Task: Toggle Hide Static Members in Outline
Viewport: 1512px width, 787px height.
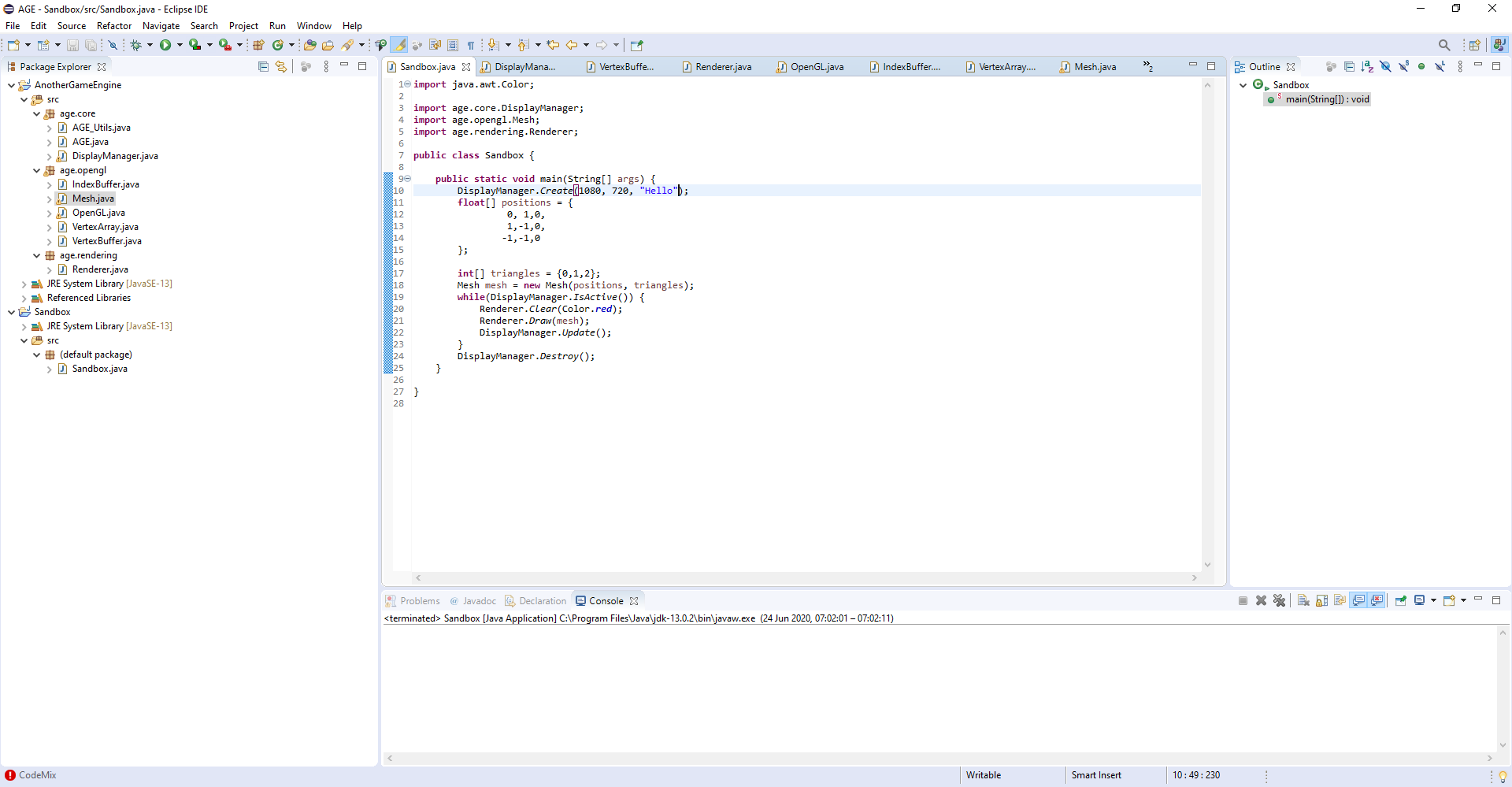Action: (x=1403, y=66)
